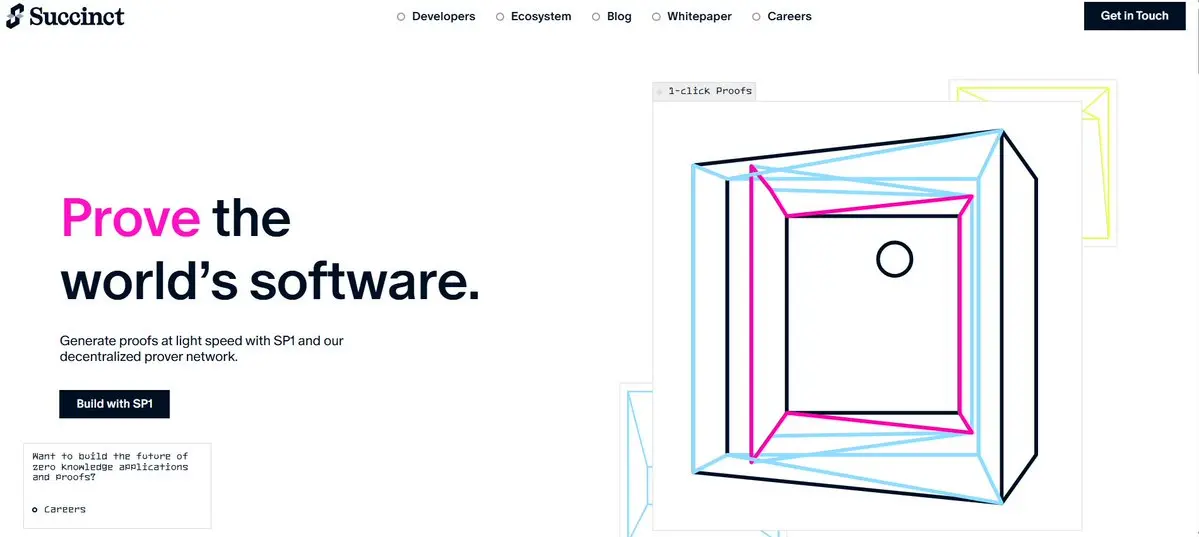This screenshot has width=1199, height=537.
Task: Click the black circle in the cube illustration
Action: (894, 259)
